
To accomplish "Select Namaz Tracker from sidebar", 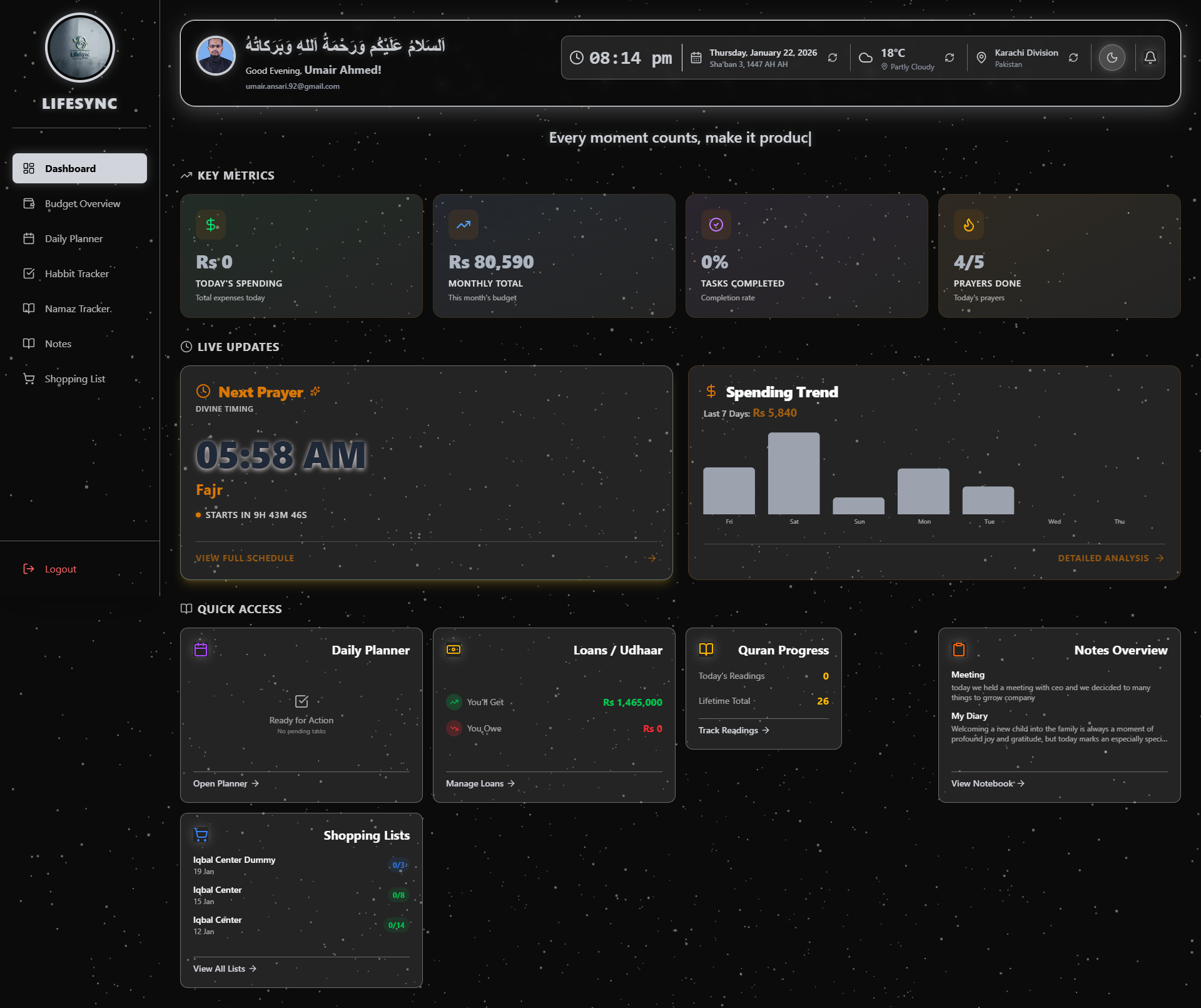I will [x=78, y=308].
